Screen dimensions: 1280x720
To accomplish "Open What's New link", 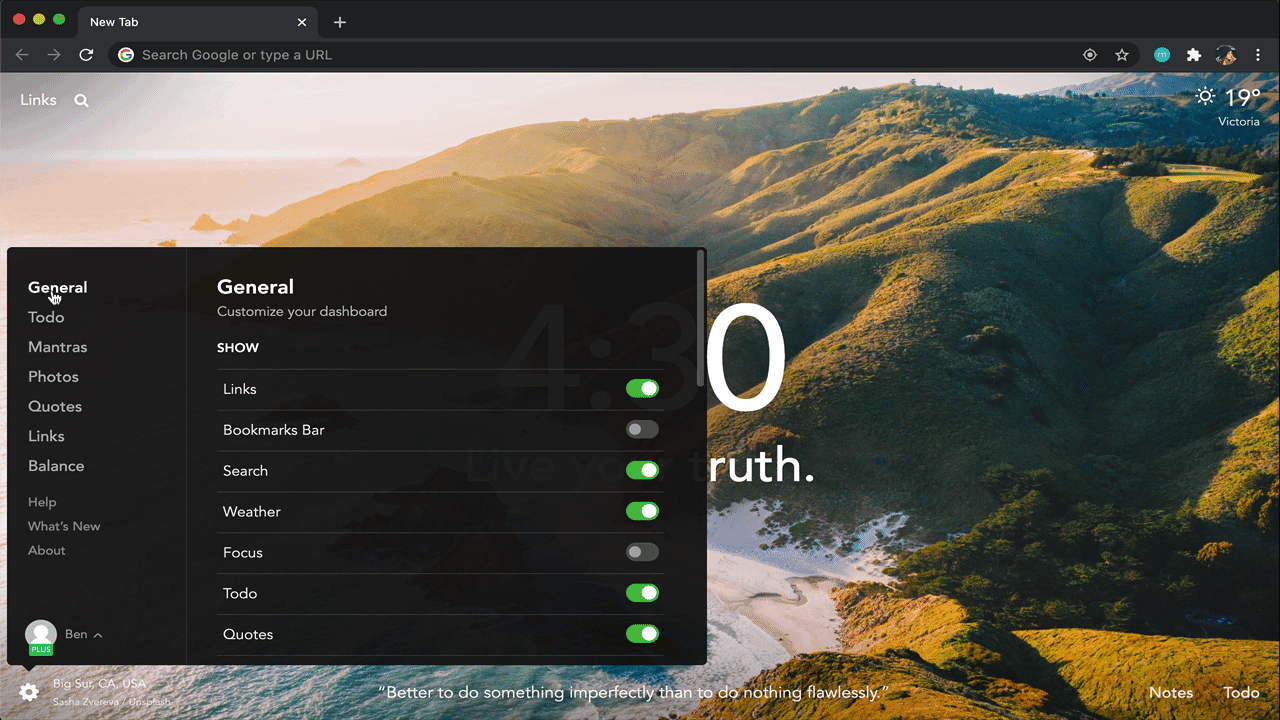I will tap(64, 526).
